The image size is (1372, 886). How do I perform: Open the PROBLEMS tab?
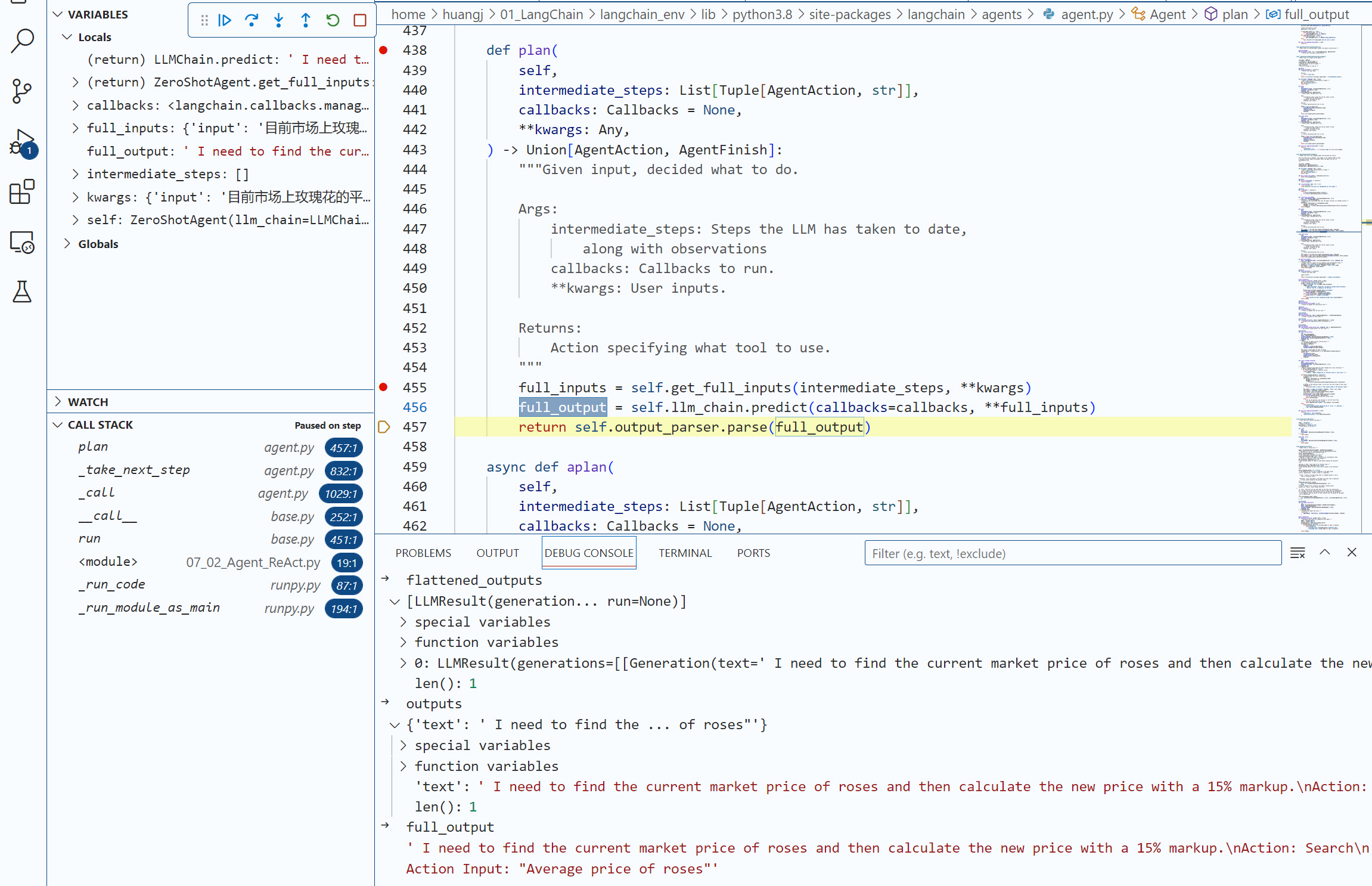[x=423, y=553]
